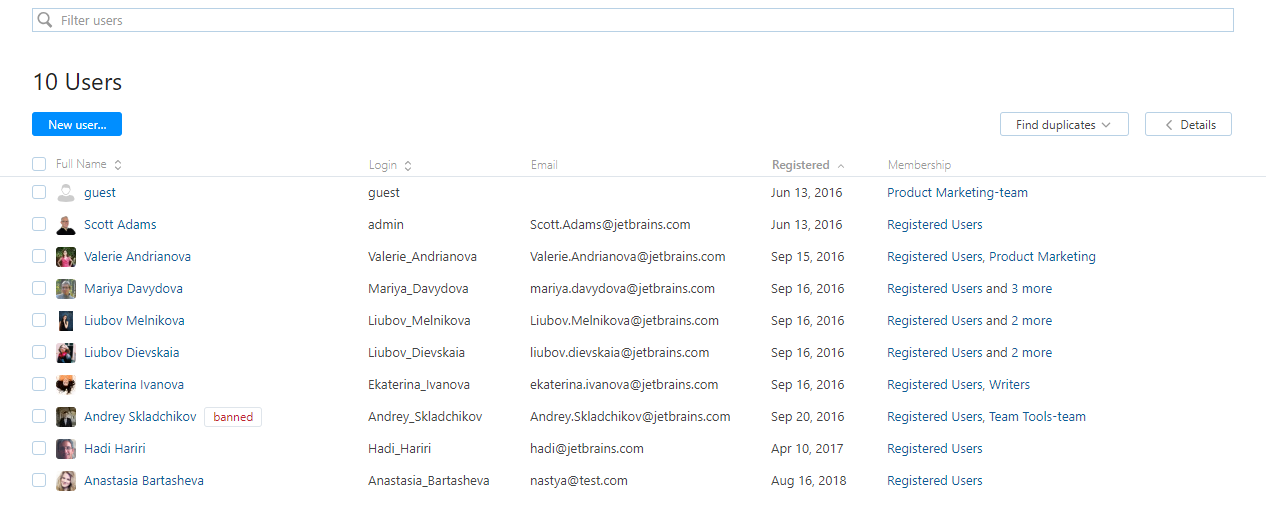
Task: Click email Scott.Adams@jetbrains.com
Action: 610,225
